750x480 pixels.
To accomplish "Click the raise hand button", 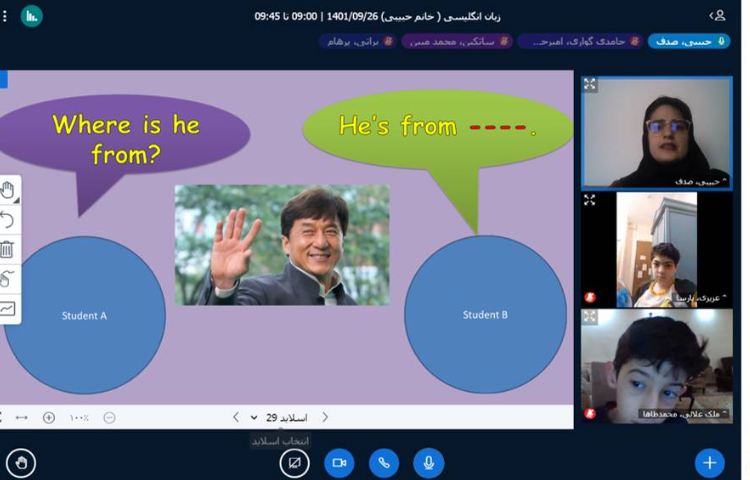I will pos(20,462).
